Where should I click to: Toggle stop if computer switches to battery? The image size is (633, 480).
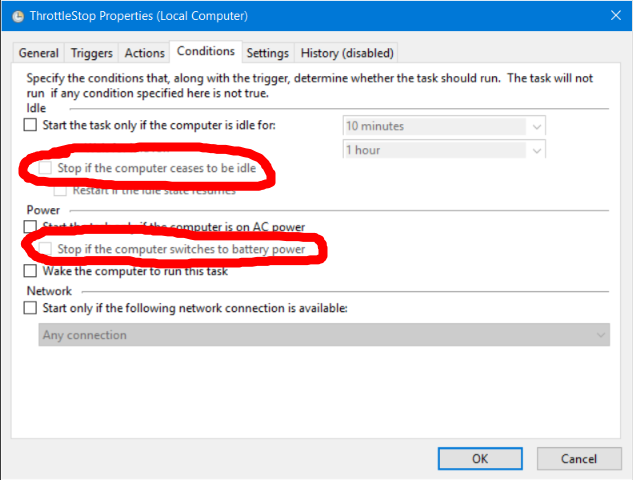point(46,249)
